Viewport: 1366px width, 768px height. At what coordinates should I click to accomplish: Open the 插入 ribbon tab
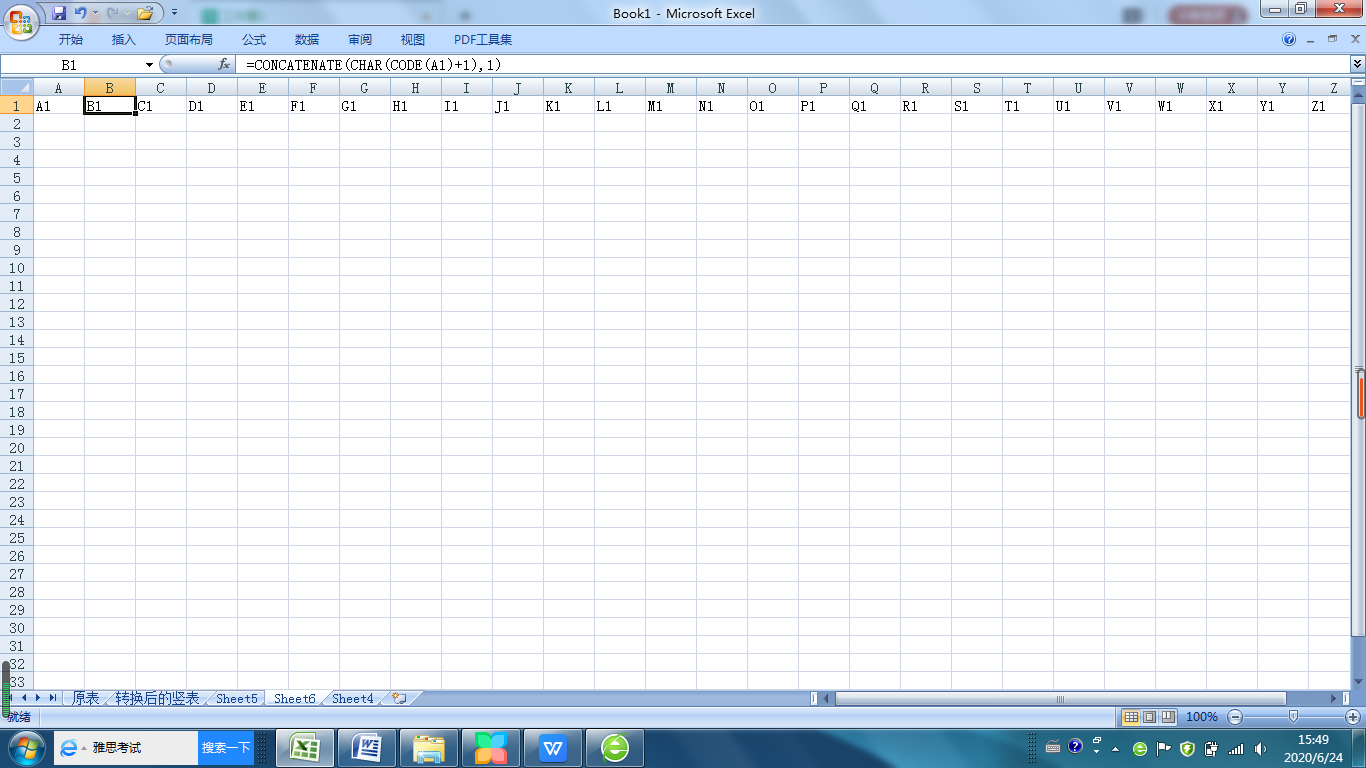124,40
